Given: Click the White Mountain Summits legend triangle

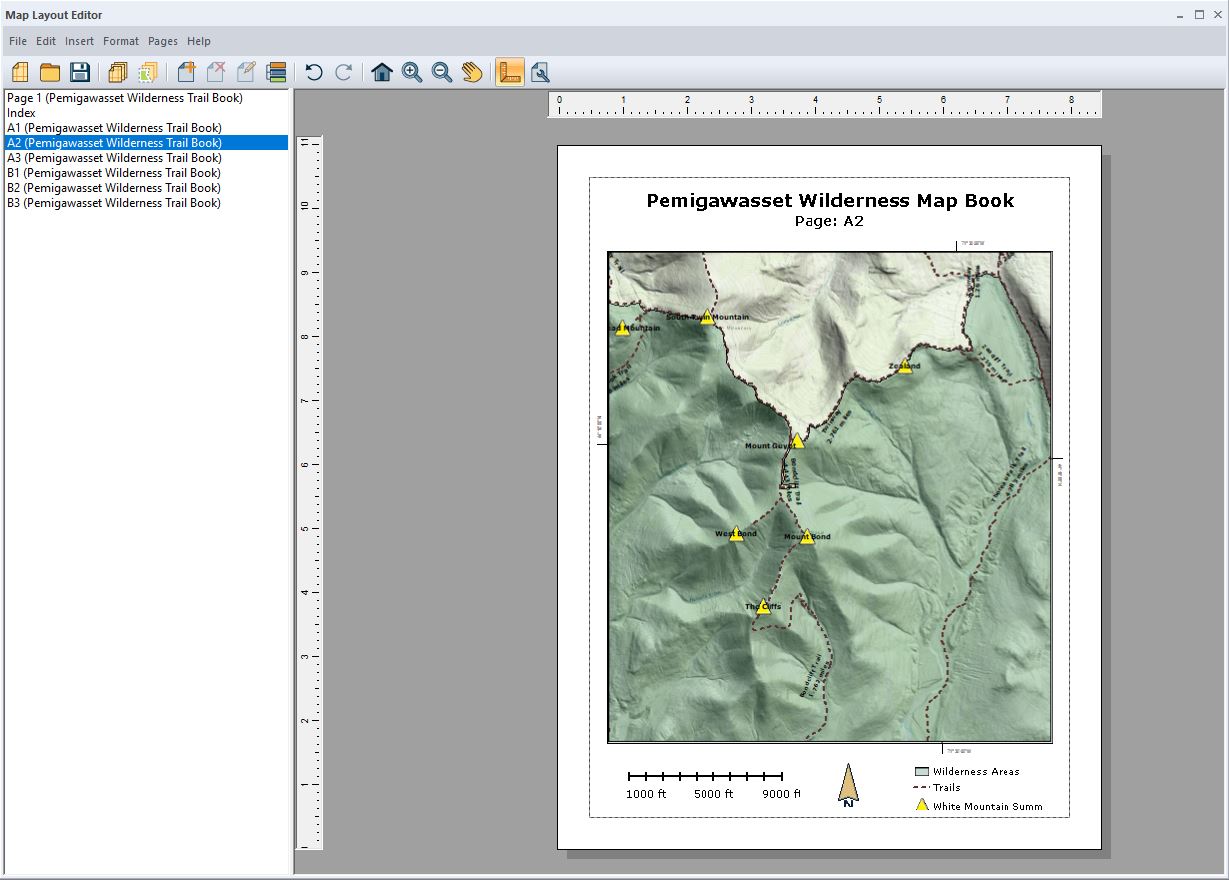Looking at the screenshot, I should 922,805.
